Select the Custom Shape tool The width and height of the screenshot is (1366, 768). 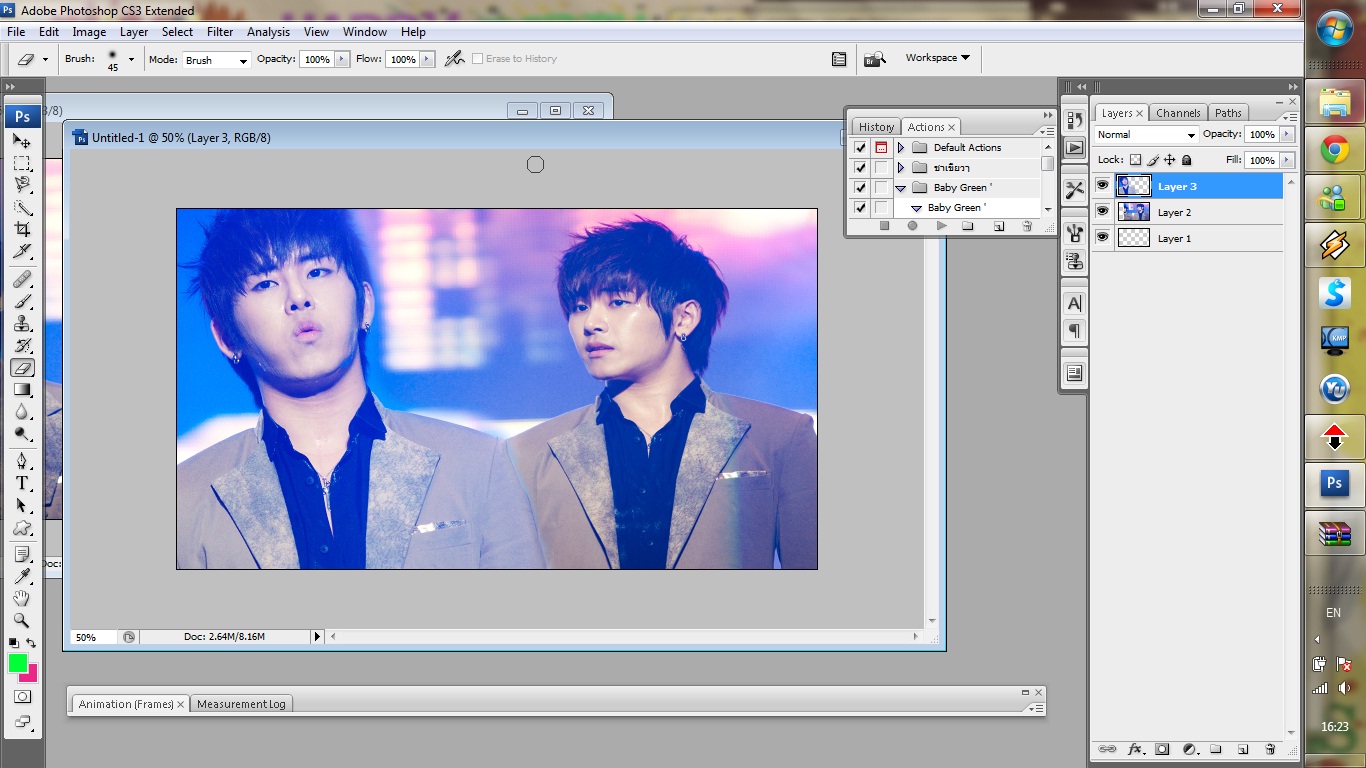point(22,527)
